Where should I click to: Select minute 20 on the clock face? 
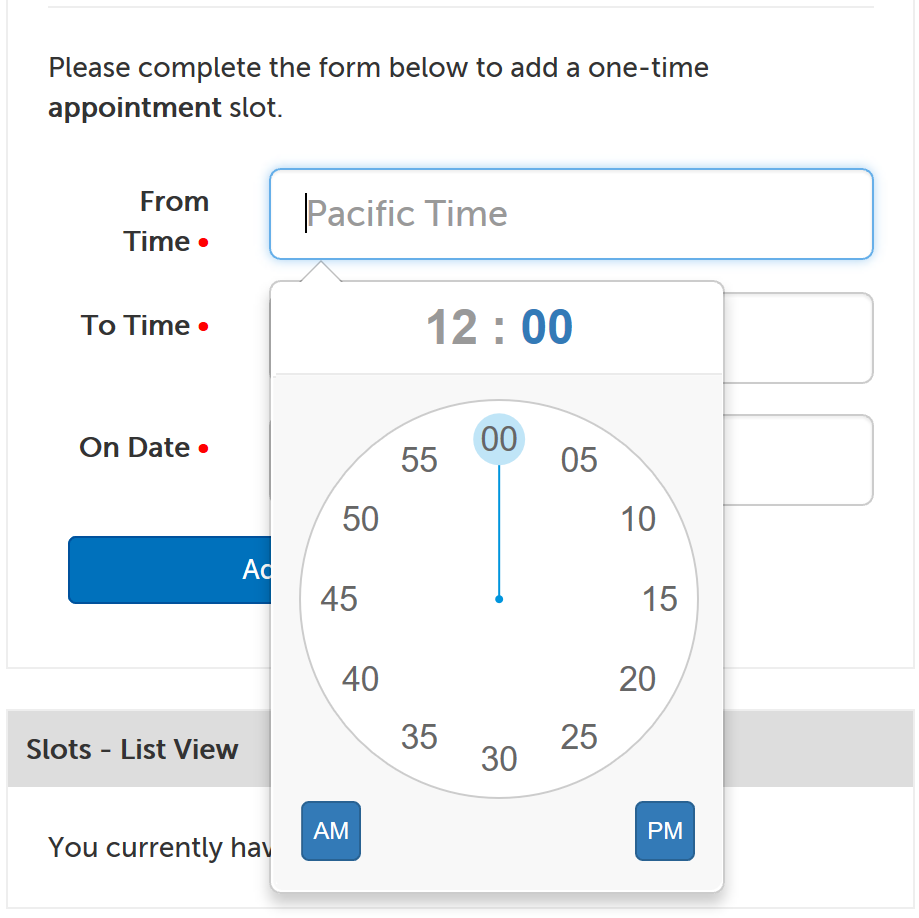638,679
